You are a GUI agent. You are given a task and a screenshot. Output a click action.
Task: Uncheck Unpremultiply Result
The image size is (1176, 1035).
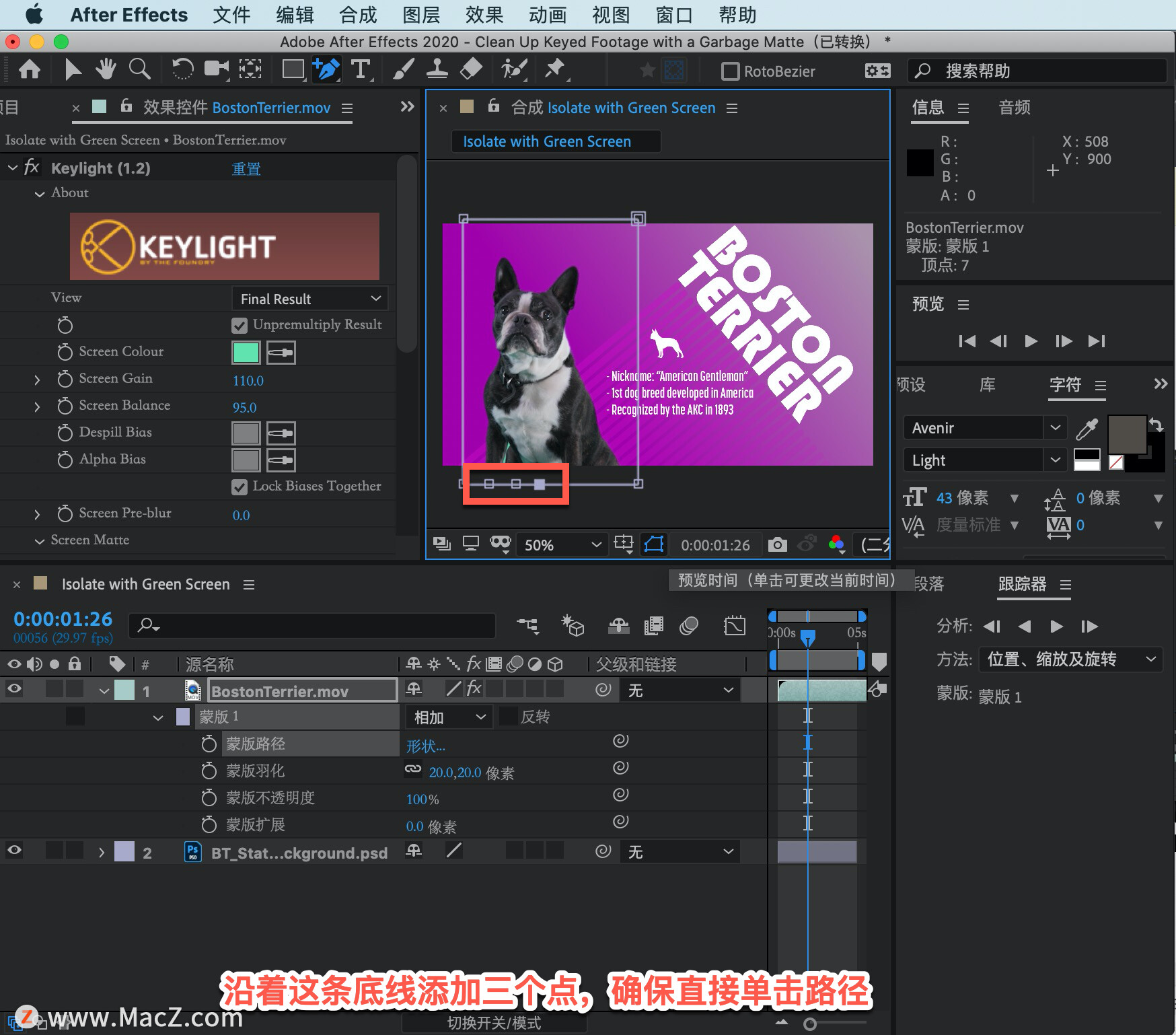click(x=239, y=326)
